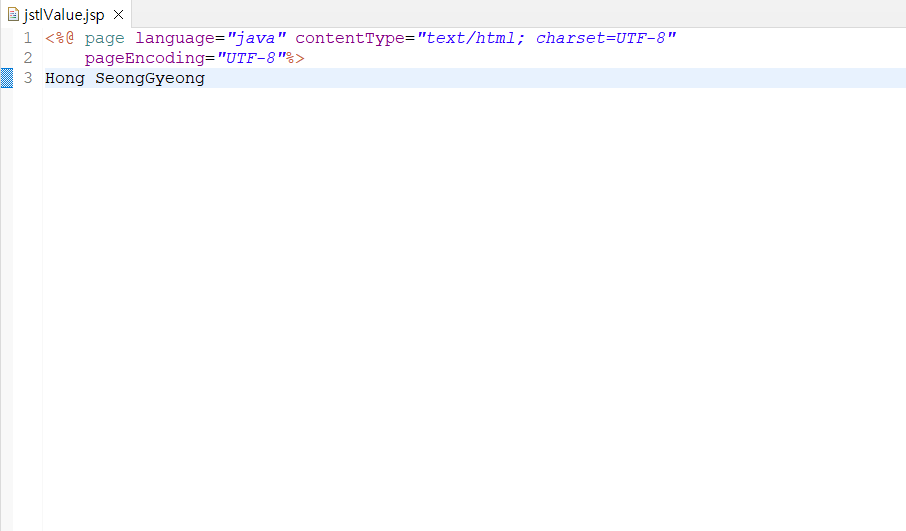Click line number 2 in the gutter

[x=28, y=58]
